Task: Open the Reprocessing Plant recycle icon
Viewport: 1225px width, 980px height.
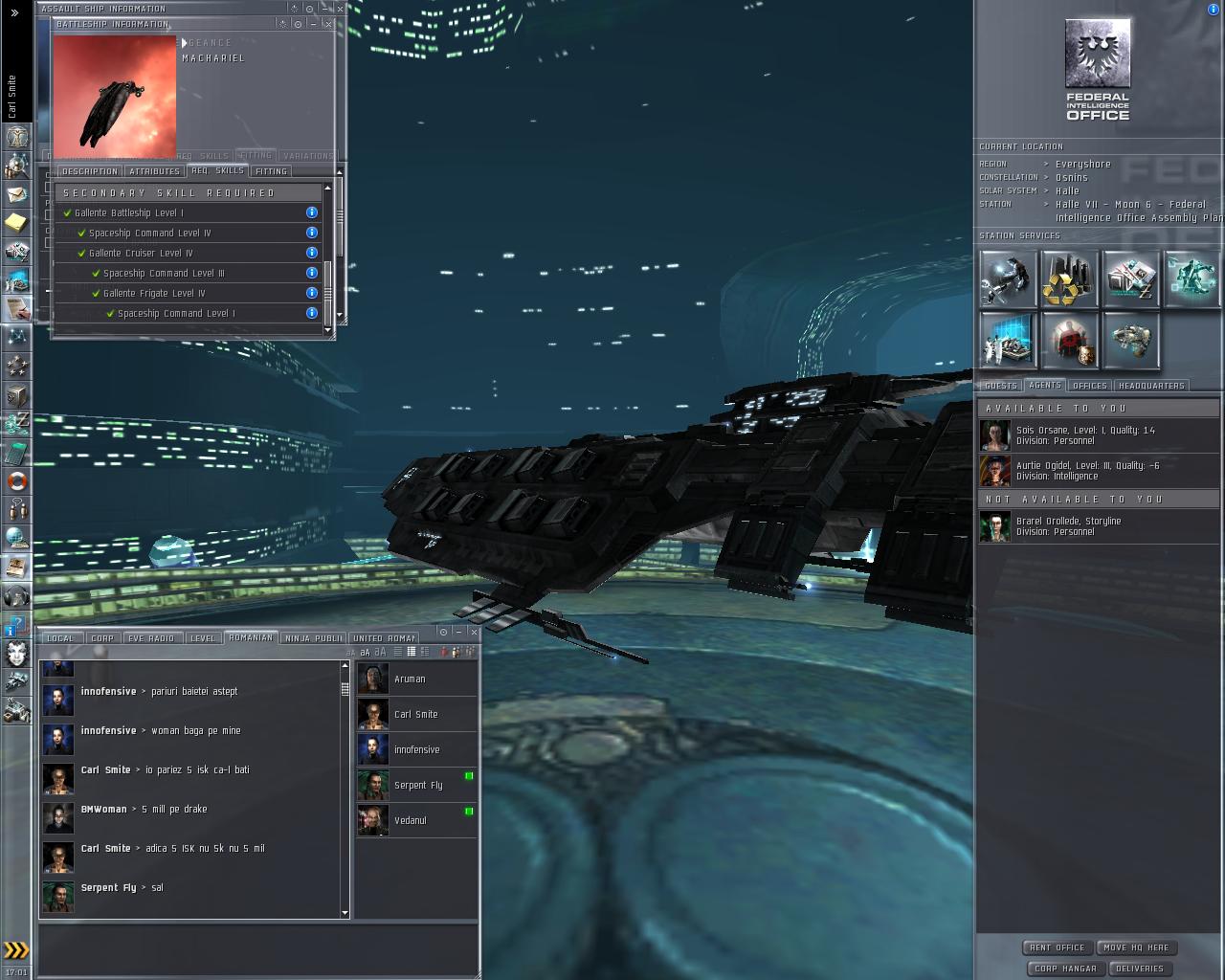Action: pyautogui.click(x=1069, y=278)
